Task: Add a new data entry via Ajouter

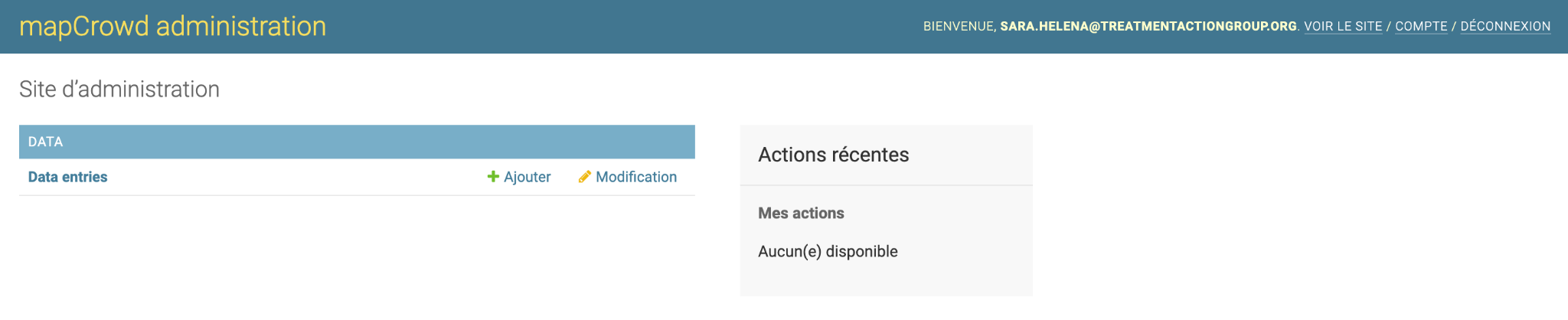Action: 527,177
